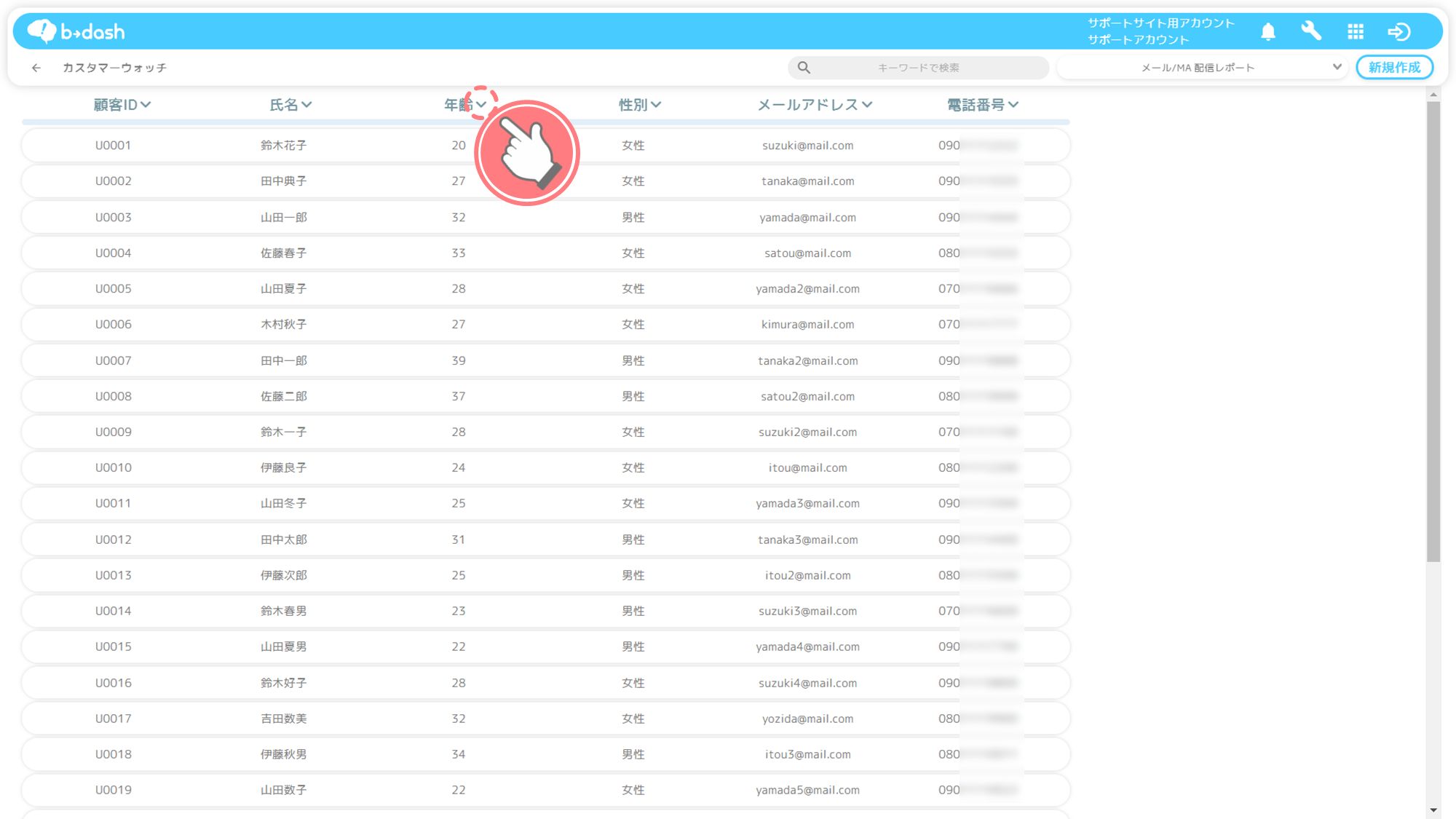Image resolution: width=1456 pixels, height=819 pixels.
Task: Click the サポートサイト用アカウント account label
Action: click(1161, 23)
